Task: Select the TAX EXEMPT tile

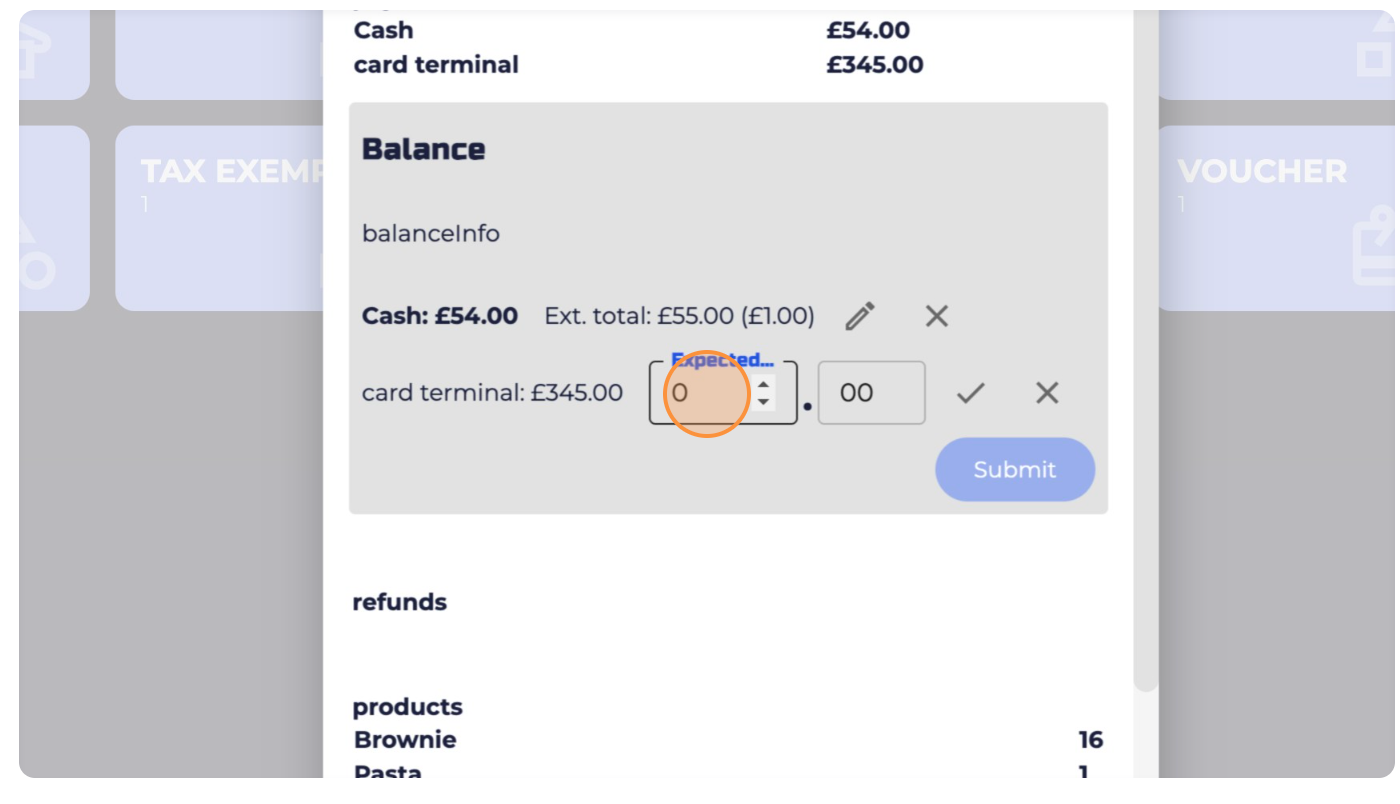Action: (220, 218)
